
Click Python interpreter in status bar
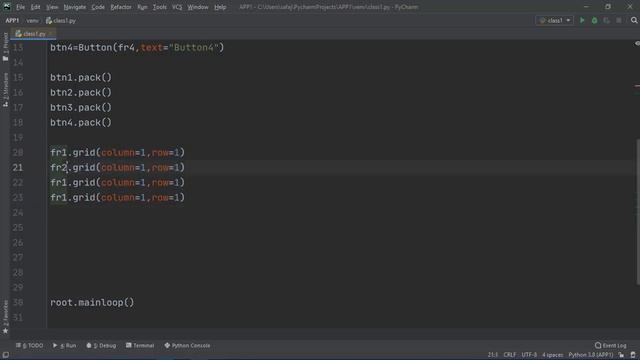591,355
